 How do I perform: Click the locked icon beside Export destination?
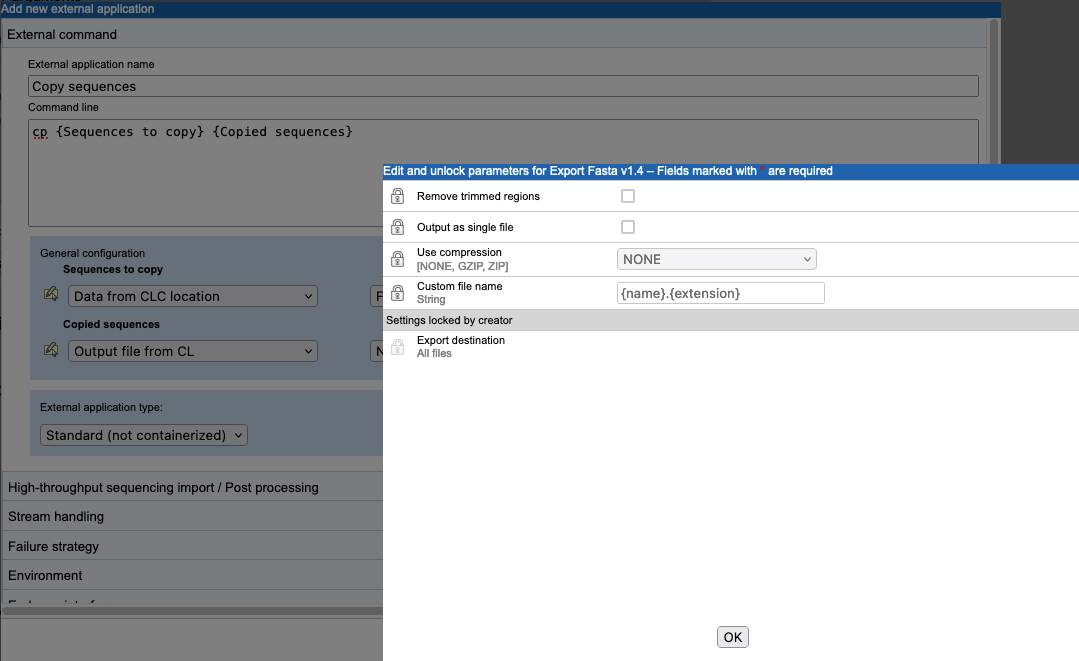click(397, 346)
